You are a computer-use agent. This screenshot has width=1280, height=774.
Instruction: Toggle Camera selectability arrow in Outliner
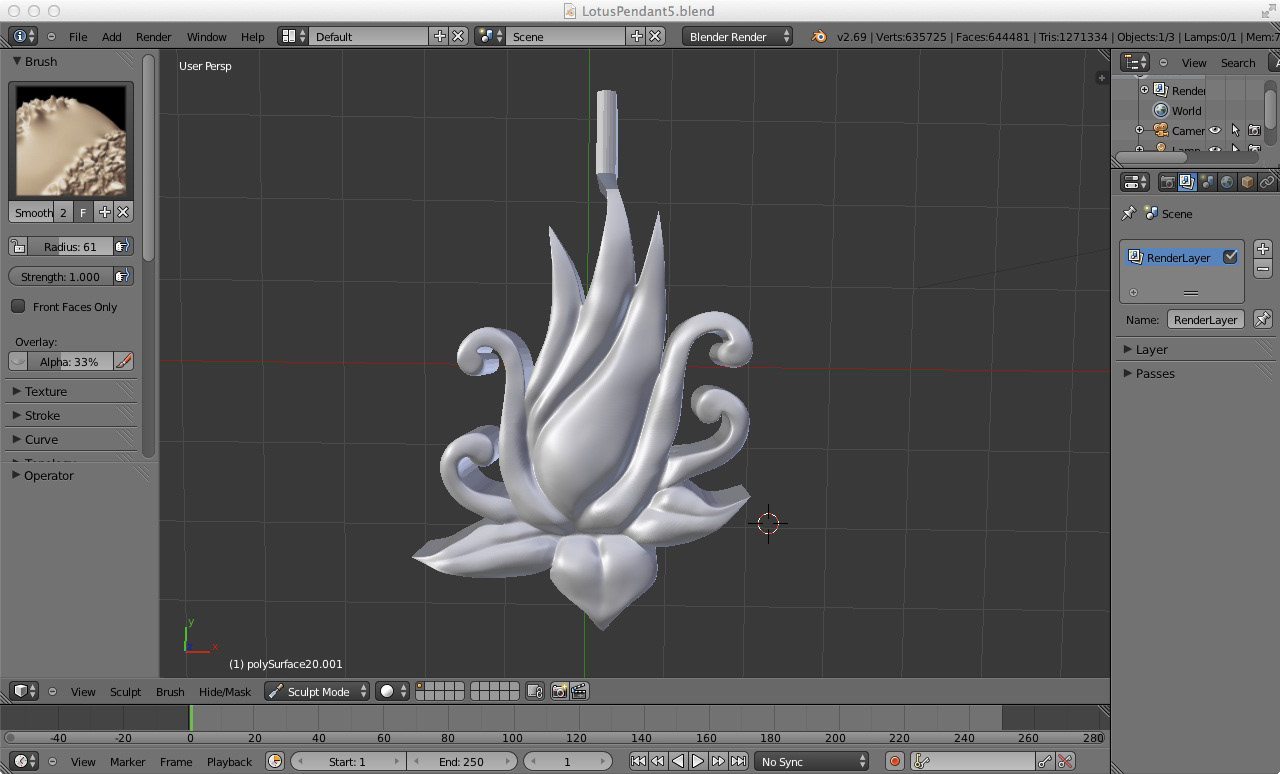1235,130
